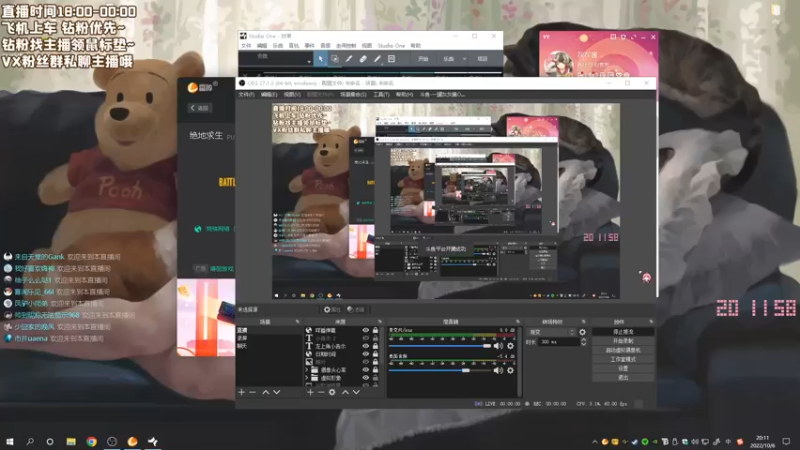Click the 启动虚拟摄像机 button
Viewport: 800px width, 450px height.
click(623, 350)
